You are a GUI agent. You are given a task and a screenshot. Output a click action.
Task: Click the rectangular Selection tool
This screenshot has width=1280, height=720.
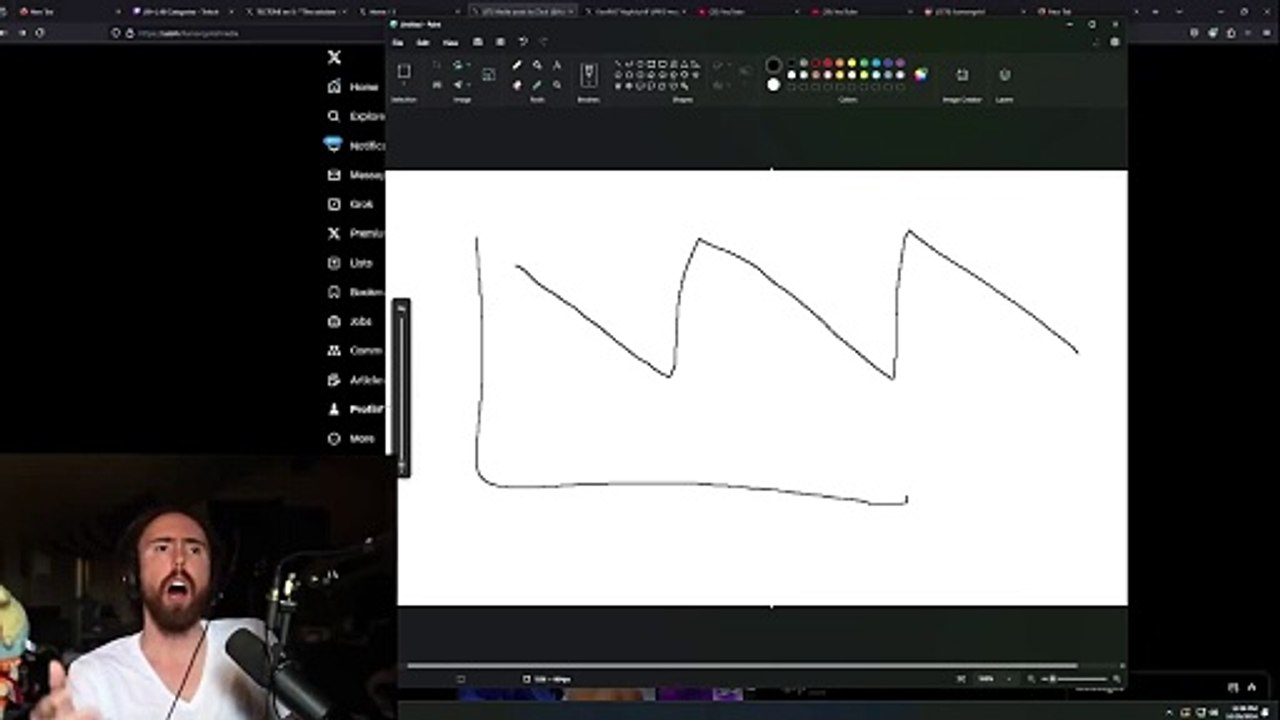[404, 71]
